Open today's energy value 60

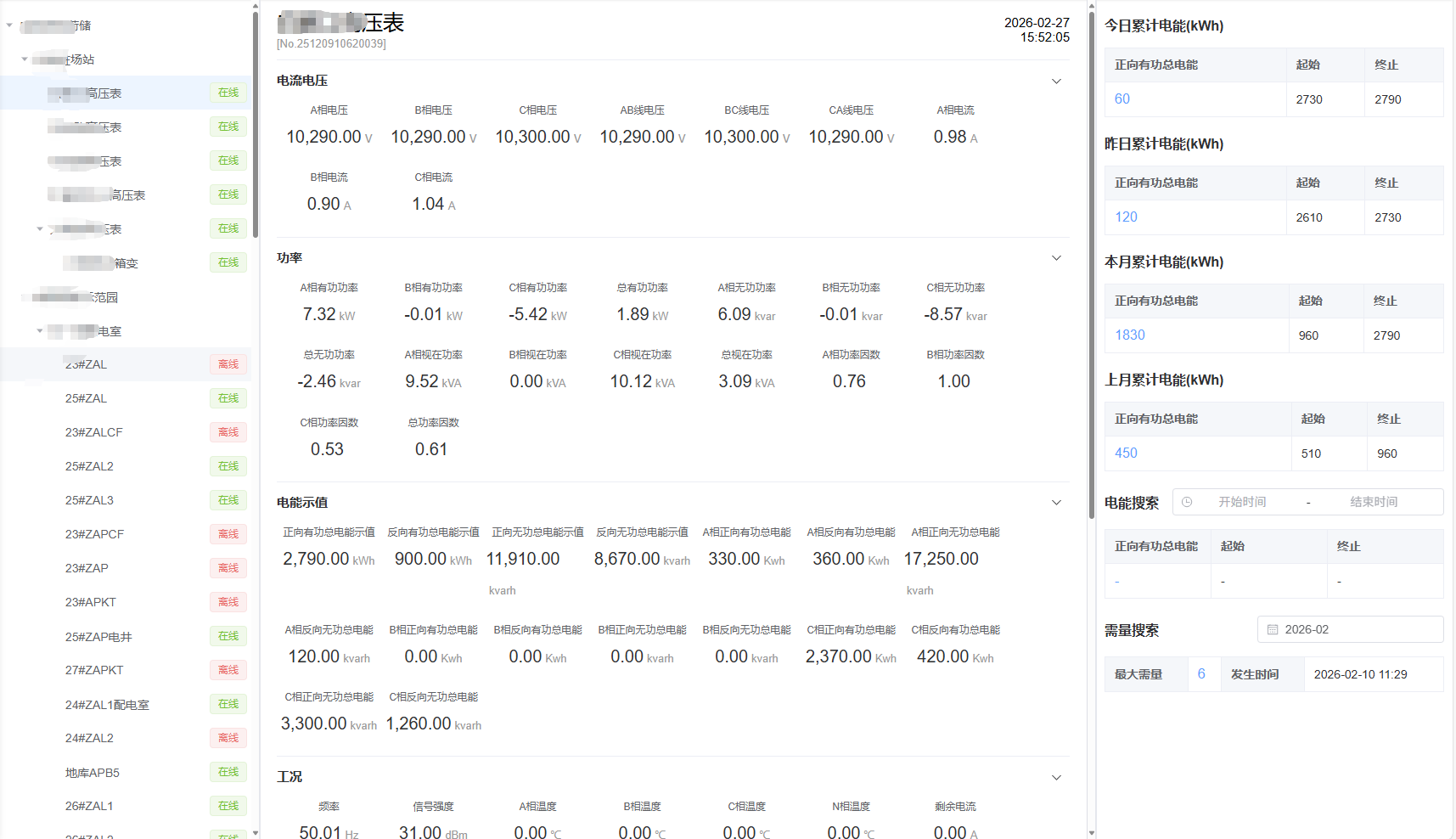point(1122,99)
